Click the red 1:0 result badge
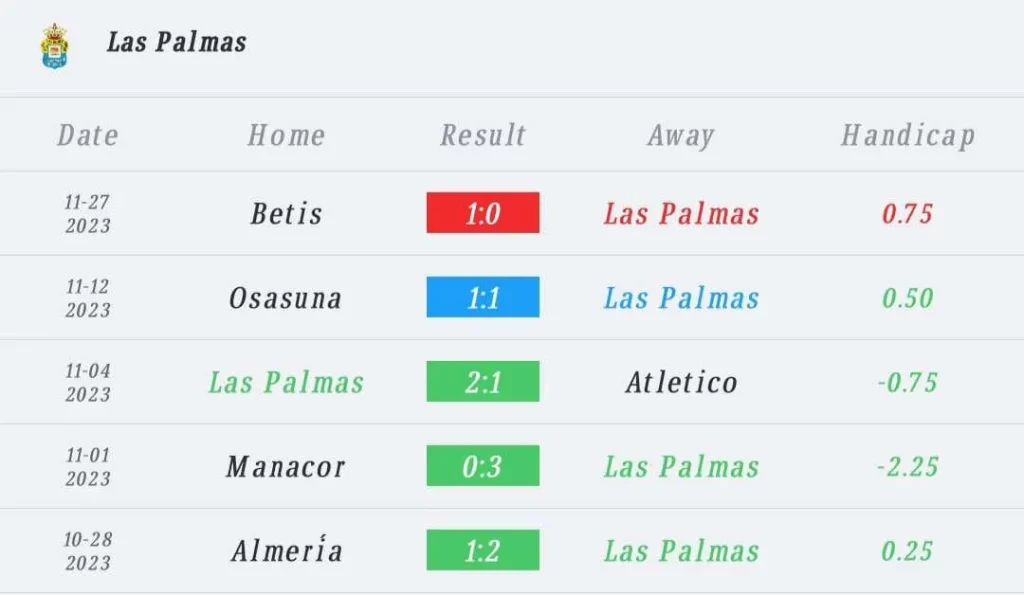 click(x=483, y=213)
